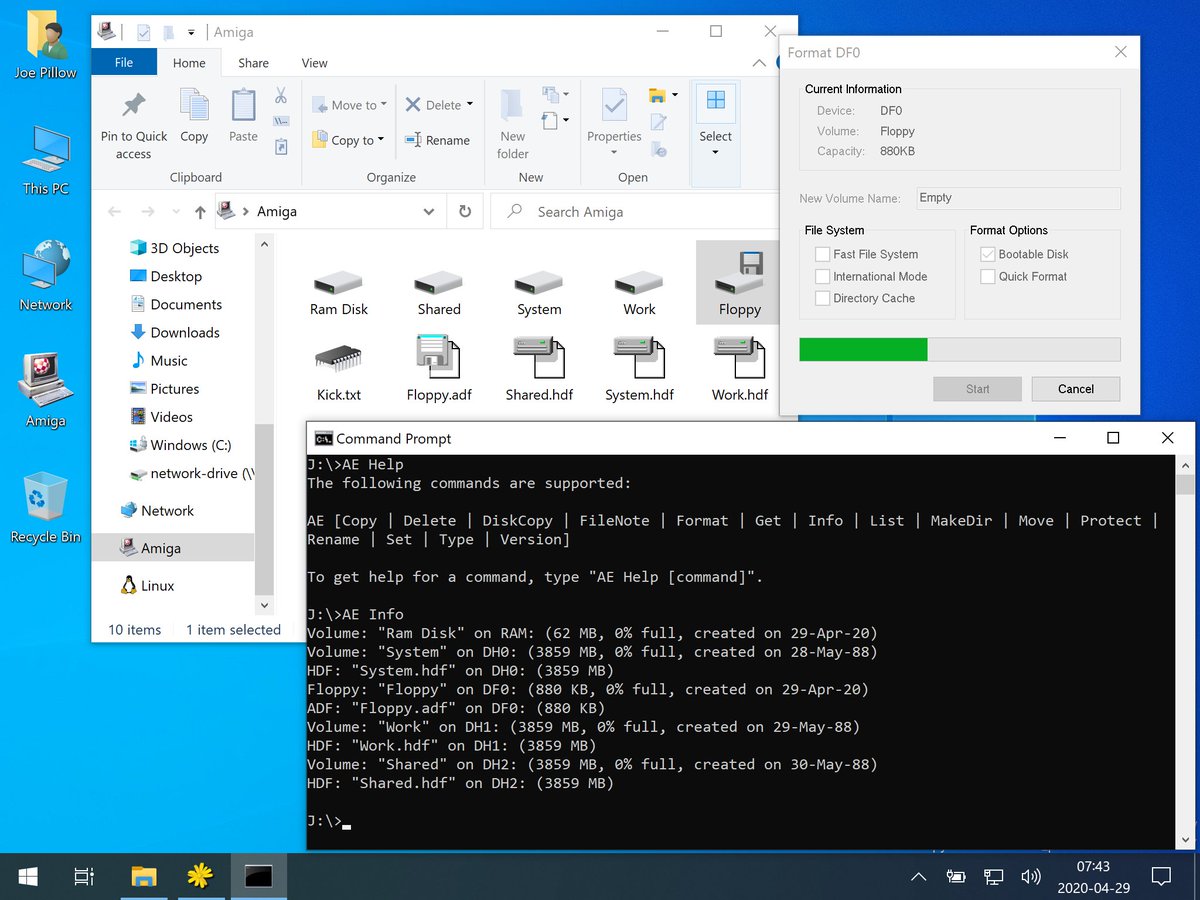Switch to the View ribbon tab
The height and width of the screenshot is (900, 1200).
(313, 62)
